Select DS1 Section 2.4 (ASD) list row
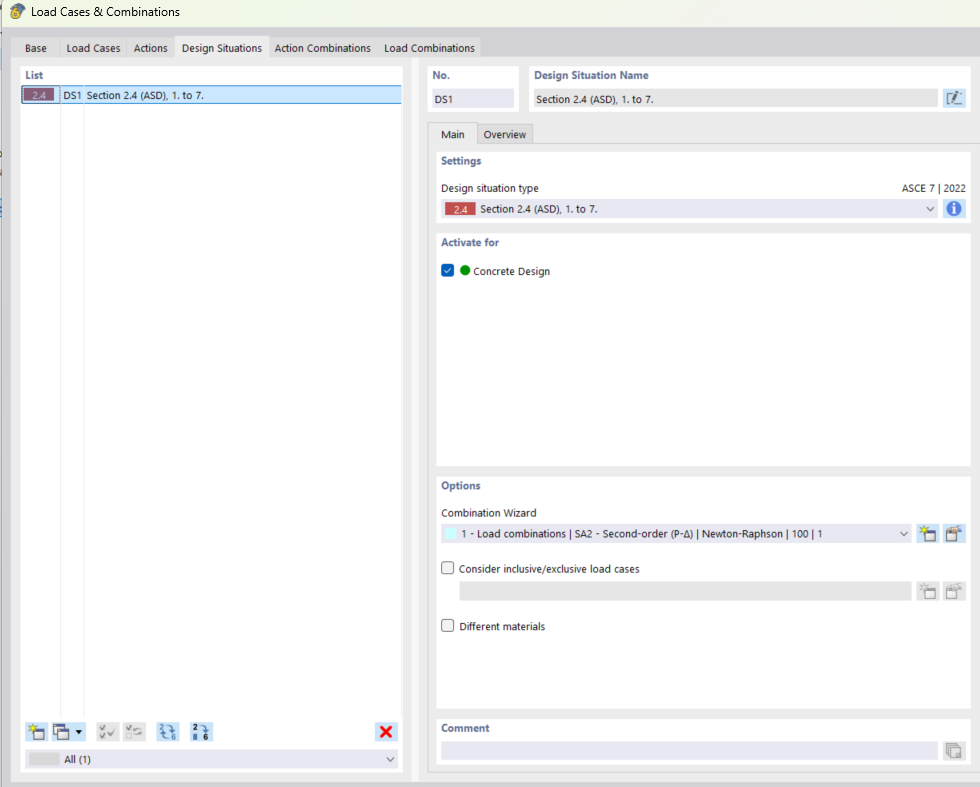This screenshot has height=787, width=980. coord(211,95)
